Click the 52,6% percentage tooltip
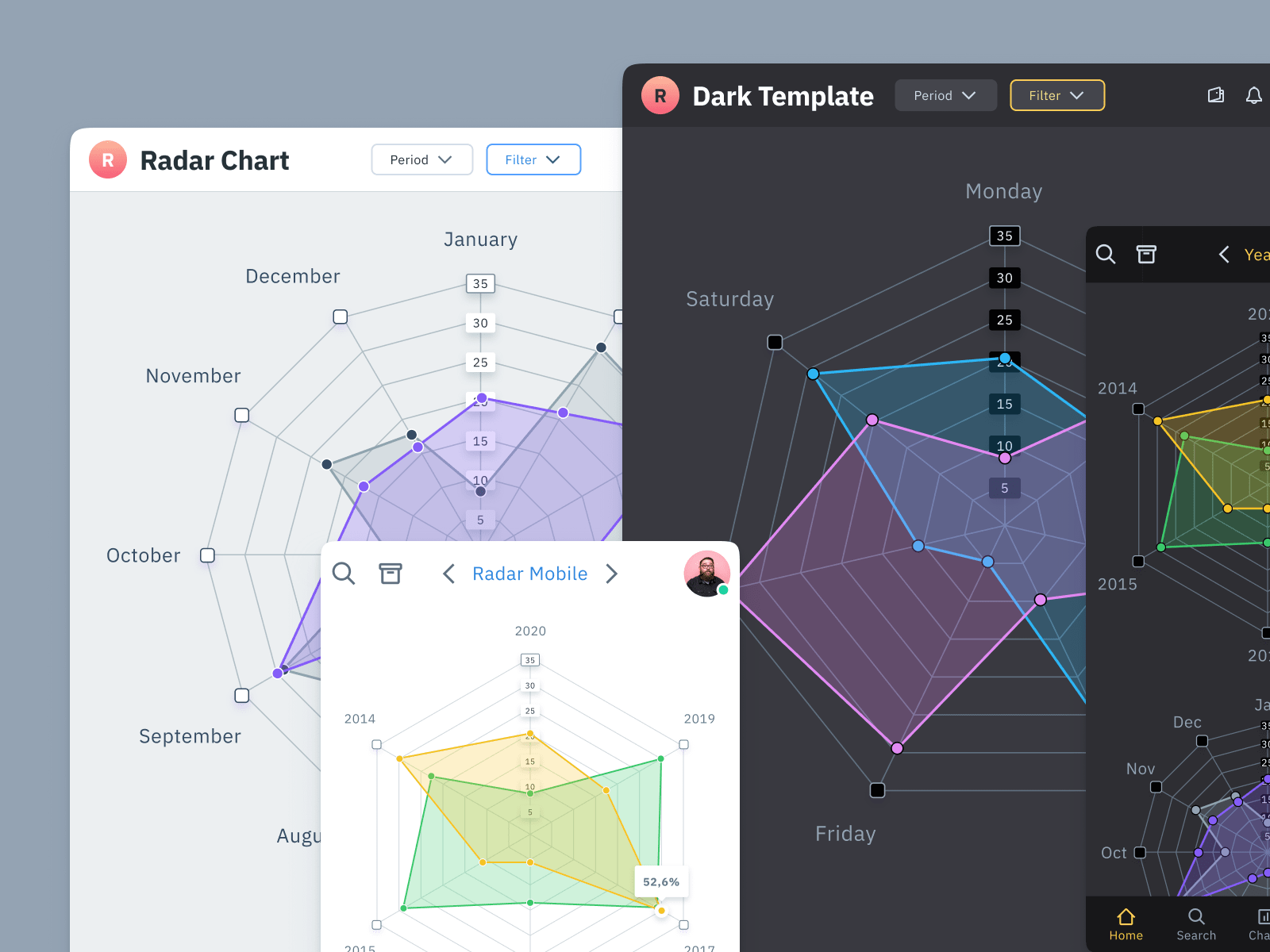The width and height of the screenshot is (1270, 952). (661, 881)
